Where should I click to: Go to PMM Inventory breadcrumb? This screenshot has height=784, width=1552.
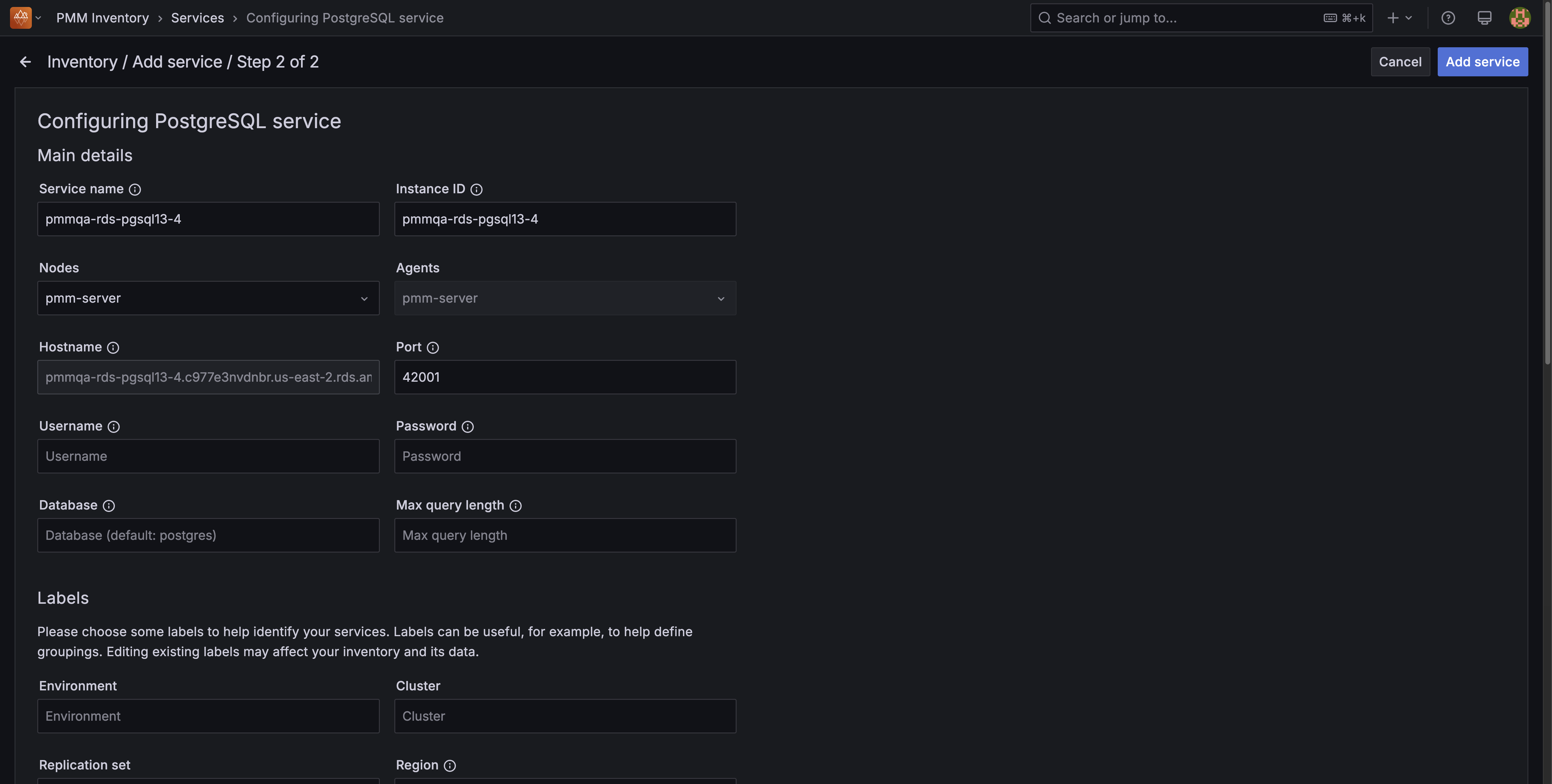tap(102, 18)
